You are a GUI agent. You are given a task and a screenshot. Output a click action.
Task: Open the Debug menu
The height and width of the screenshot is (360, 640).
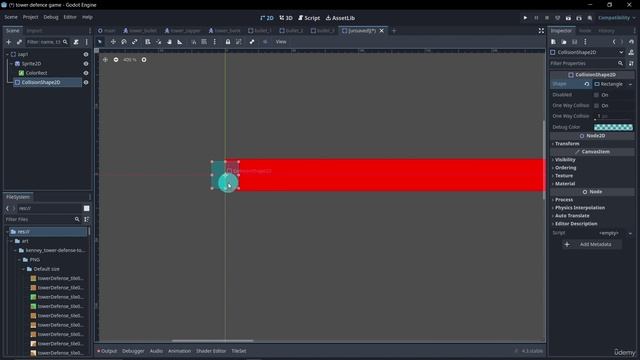click(x=51, y=17)
